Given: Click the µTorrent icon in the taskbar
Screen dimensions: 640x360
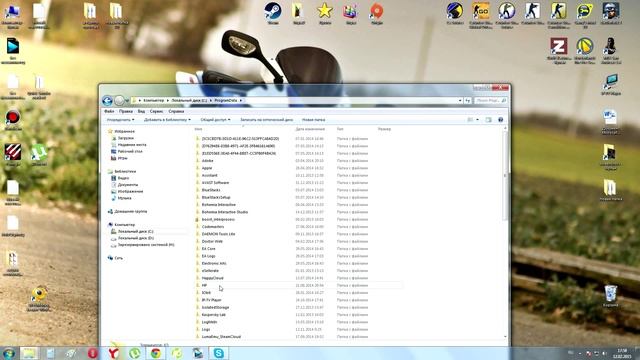Looking at the screenshot, I should pos(135,353).
